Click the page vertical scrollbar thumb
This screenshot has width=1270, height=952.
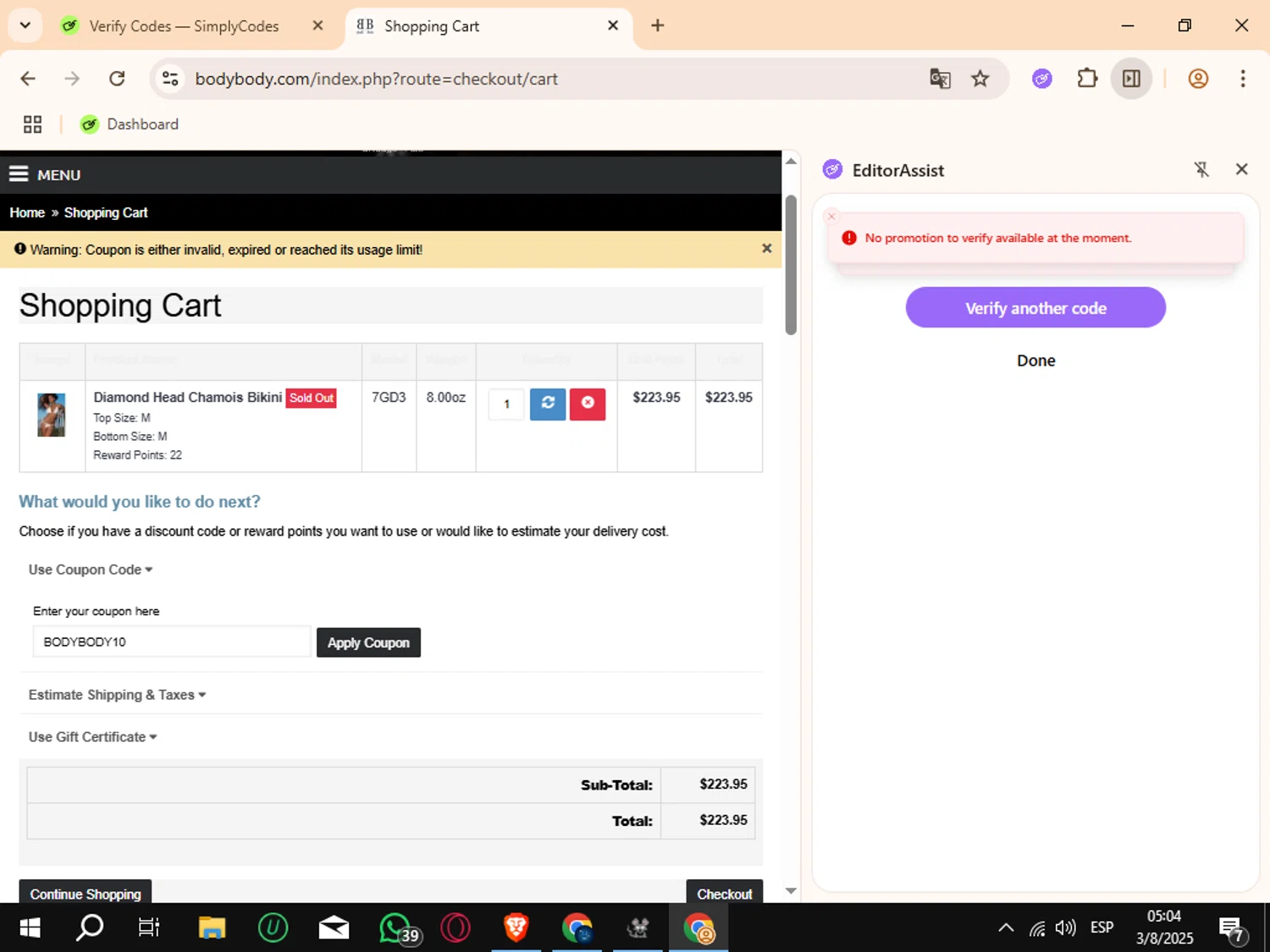tap(791, 265)
